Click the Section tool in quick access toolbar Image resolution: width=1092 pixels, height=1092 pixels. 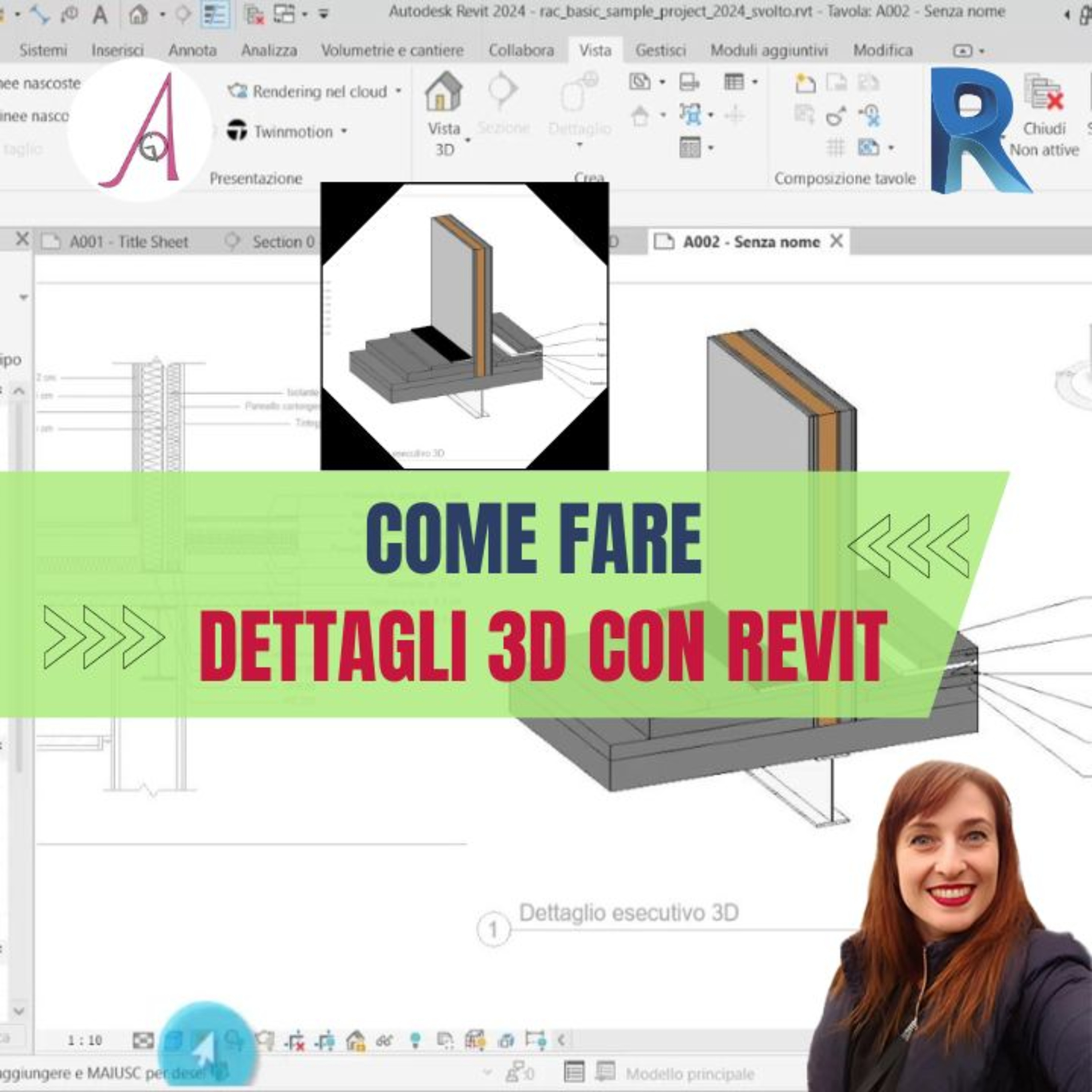pyautogui.click(x=183, y=14)
